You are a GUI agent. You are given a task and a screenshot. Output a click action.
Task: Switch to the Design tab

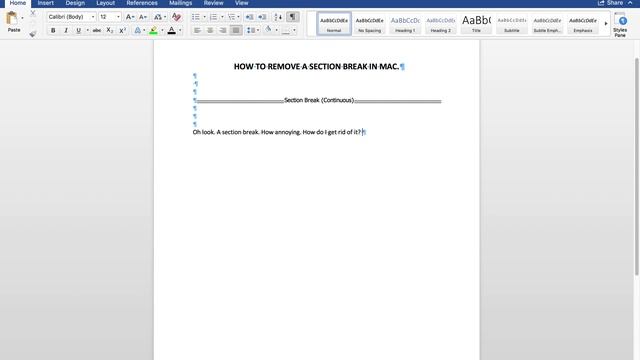(75, 3)
